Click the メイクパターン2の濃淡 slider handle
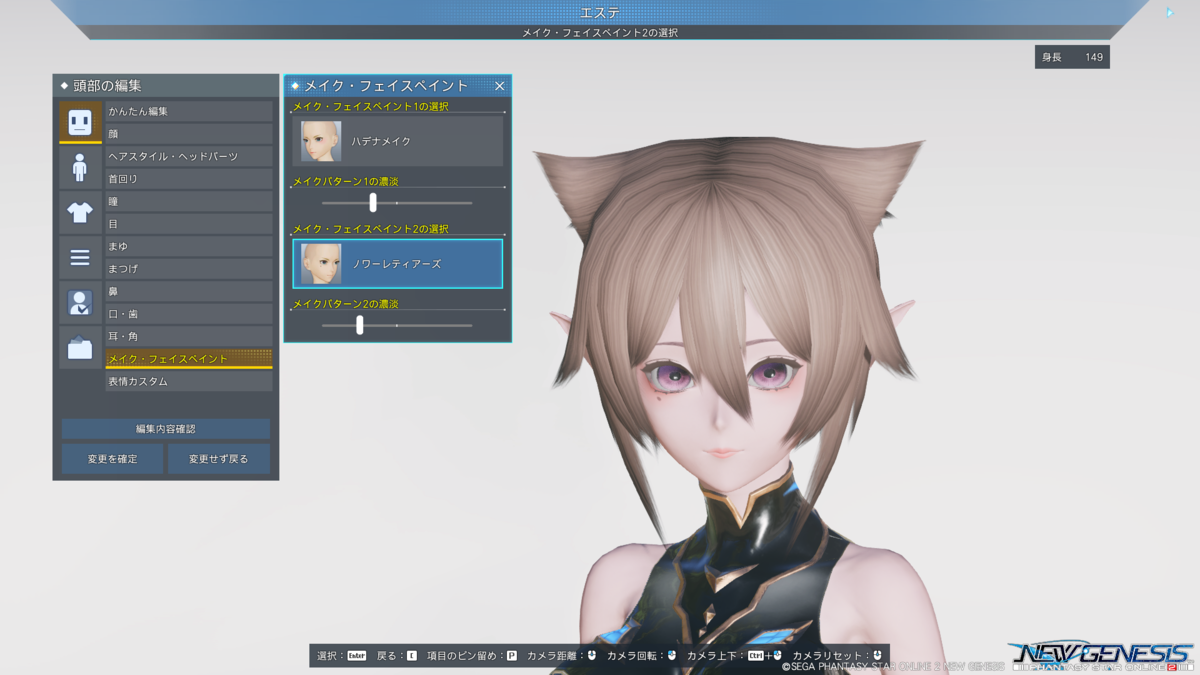The width and height of the screenshot is (1200, 675). tap(359, 325)
